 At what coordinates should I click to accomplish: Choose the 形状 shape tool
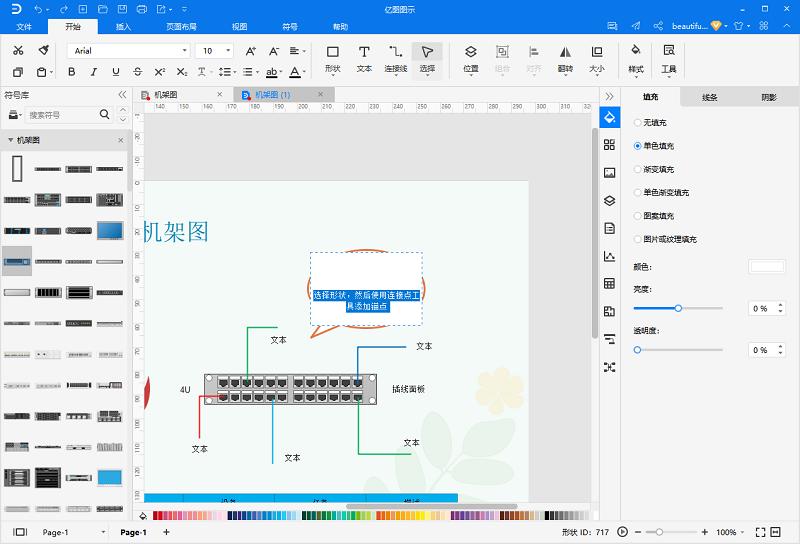tap(333, 58)
